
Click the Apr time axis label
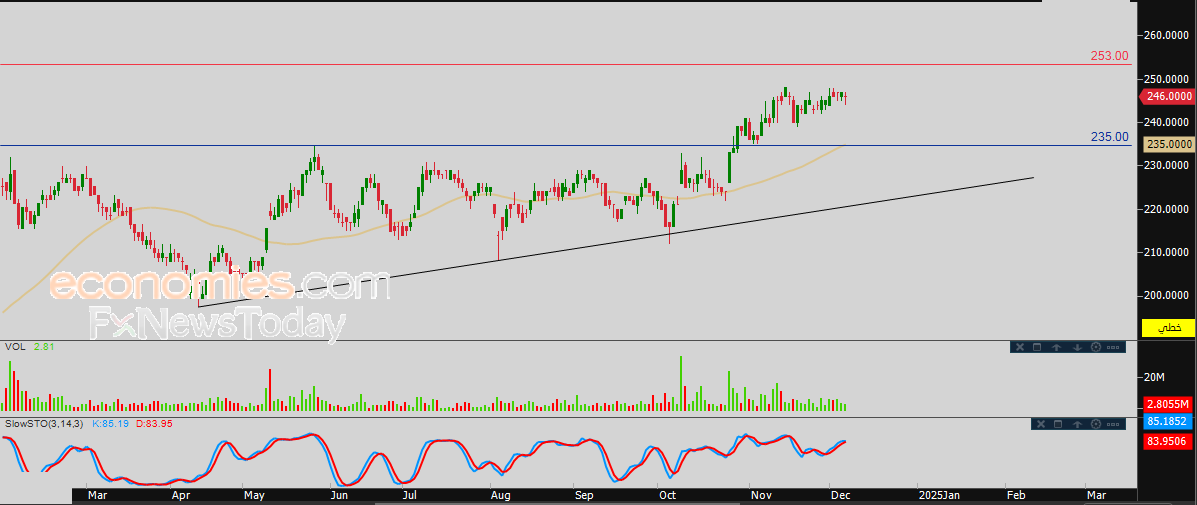click(x=180, y=495)
